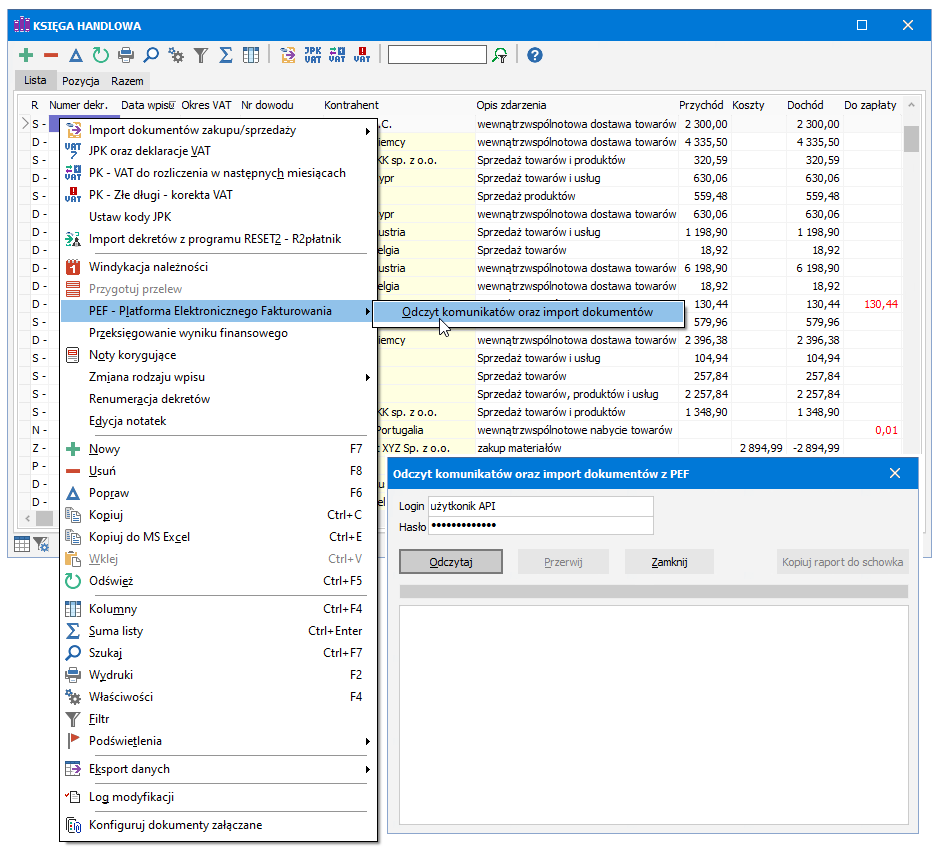The image size is (939, 849).
Task: Click Popraw in the context menu
Action: coord(219,493)
